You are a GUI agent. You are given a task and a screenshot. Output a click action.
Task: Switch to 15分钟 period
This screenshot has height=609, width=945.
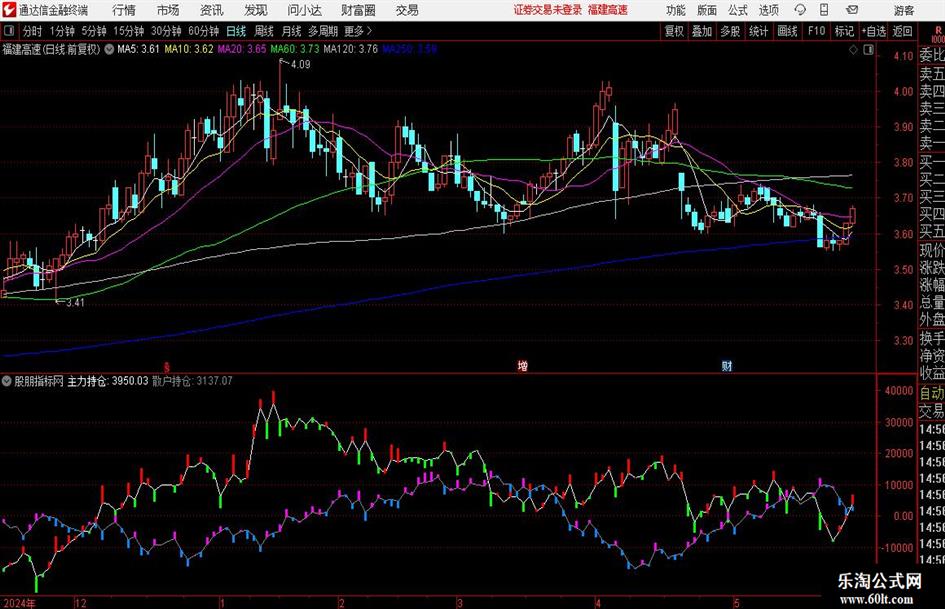[x=129, y=31]
